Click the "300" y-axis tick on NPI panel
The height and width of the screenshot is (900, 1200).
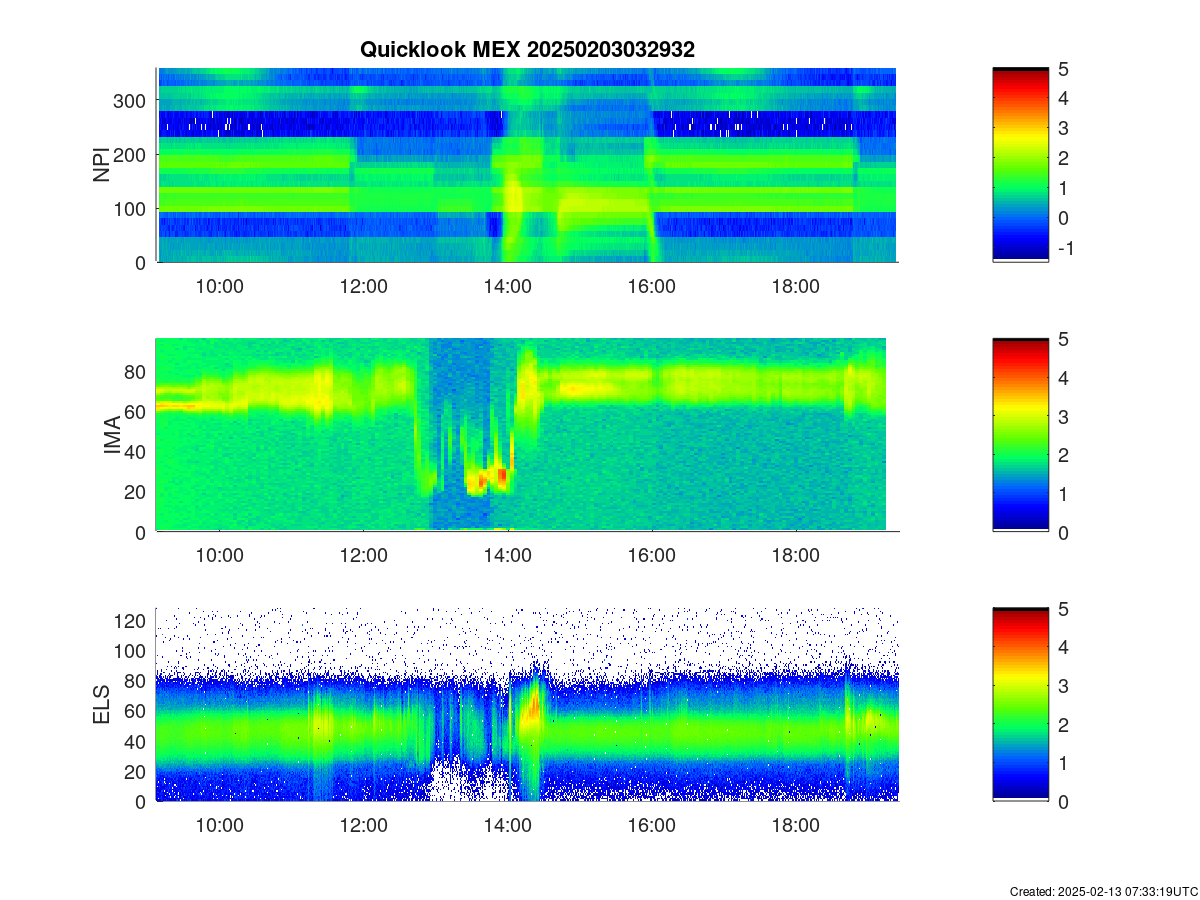coord(132,100)
